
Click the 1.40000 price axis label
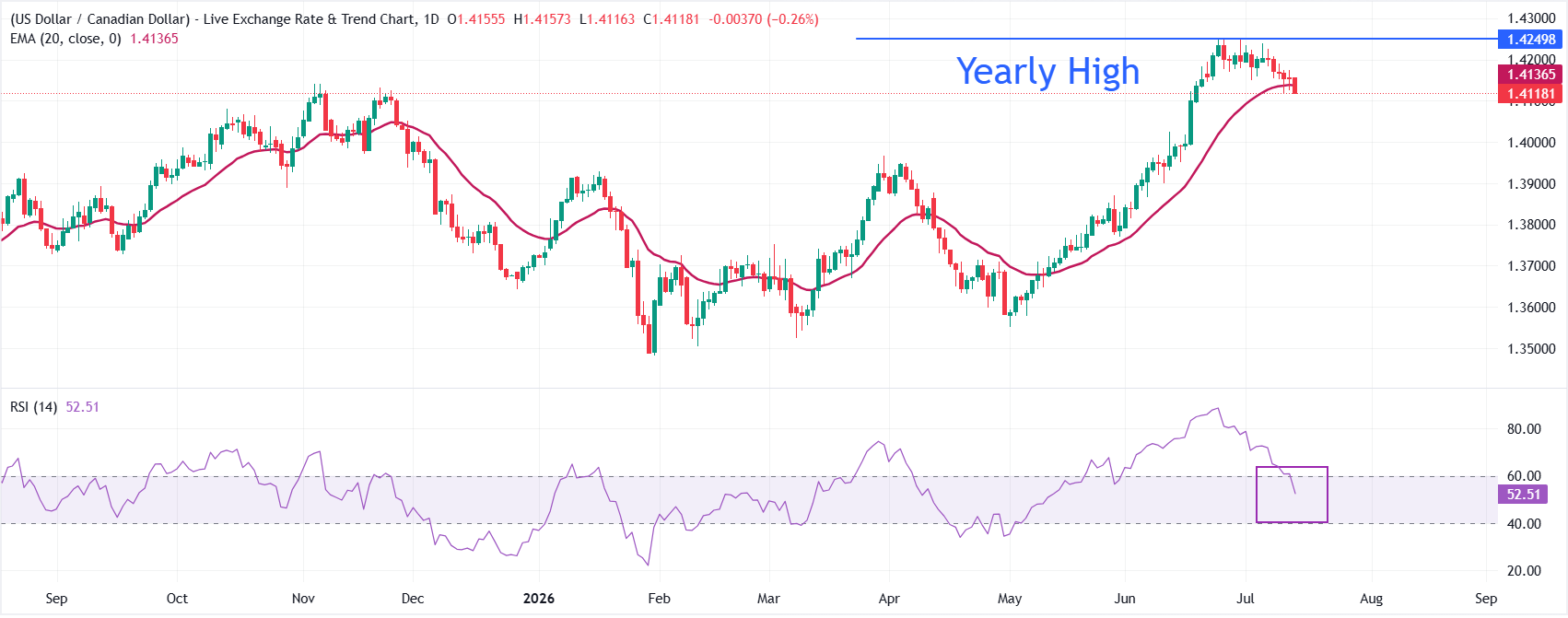pyautogui.click(x=1531, y=143)
